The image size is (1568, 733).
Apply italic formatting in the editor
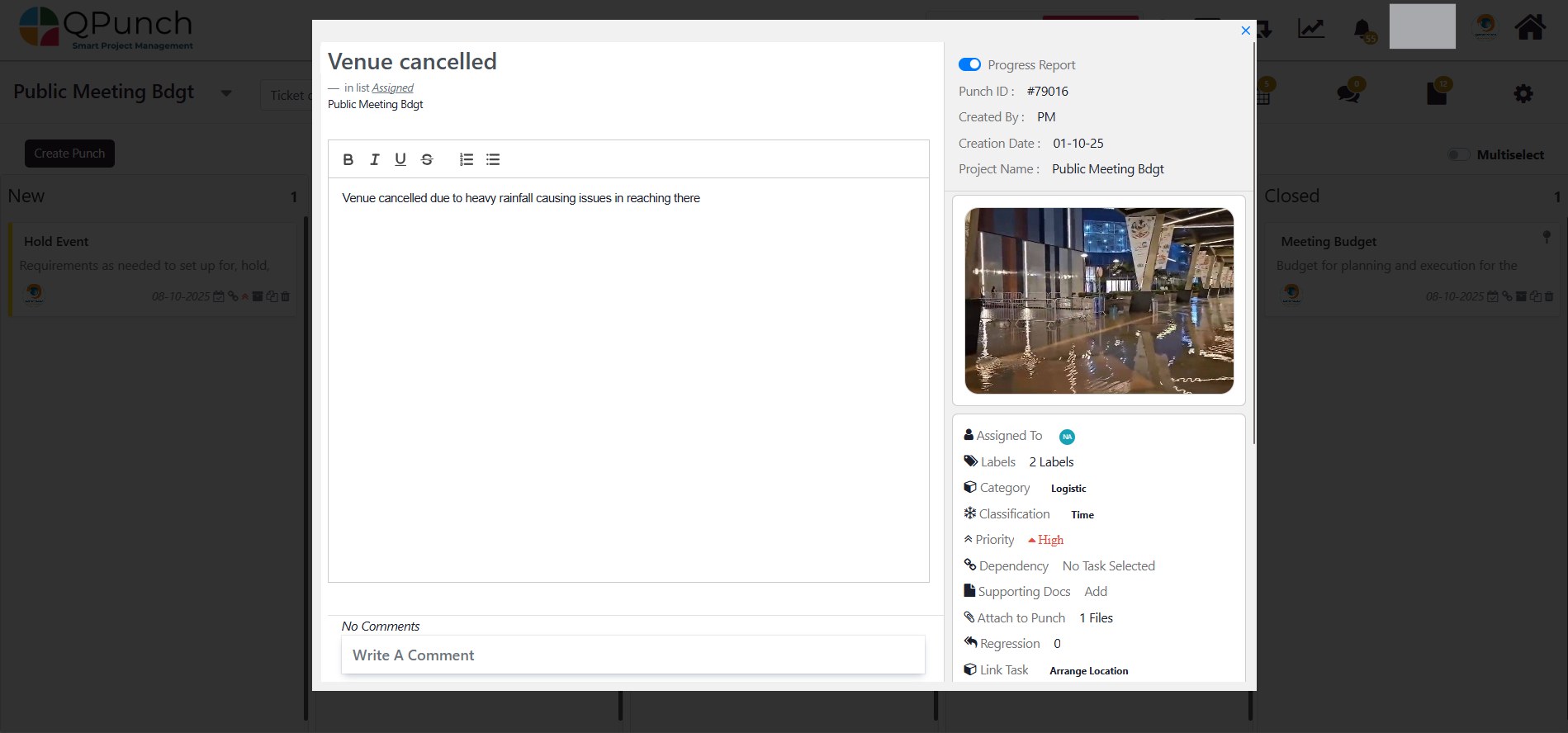(374, 159)
